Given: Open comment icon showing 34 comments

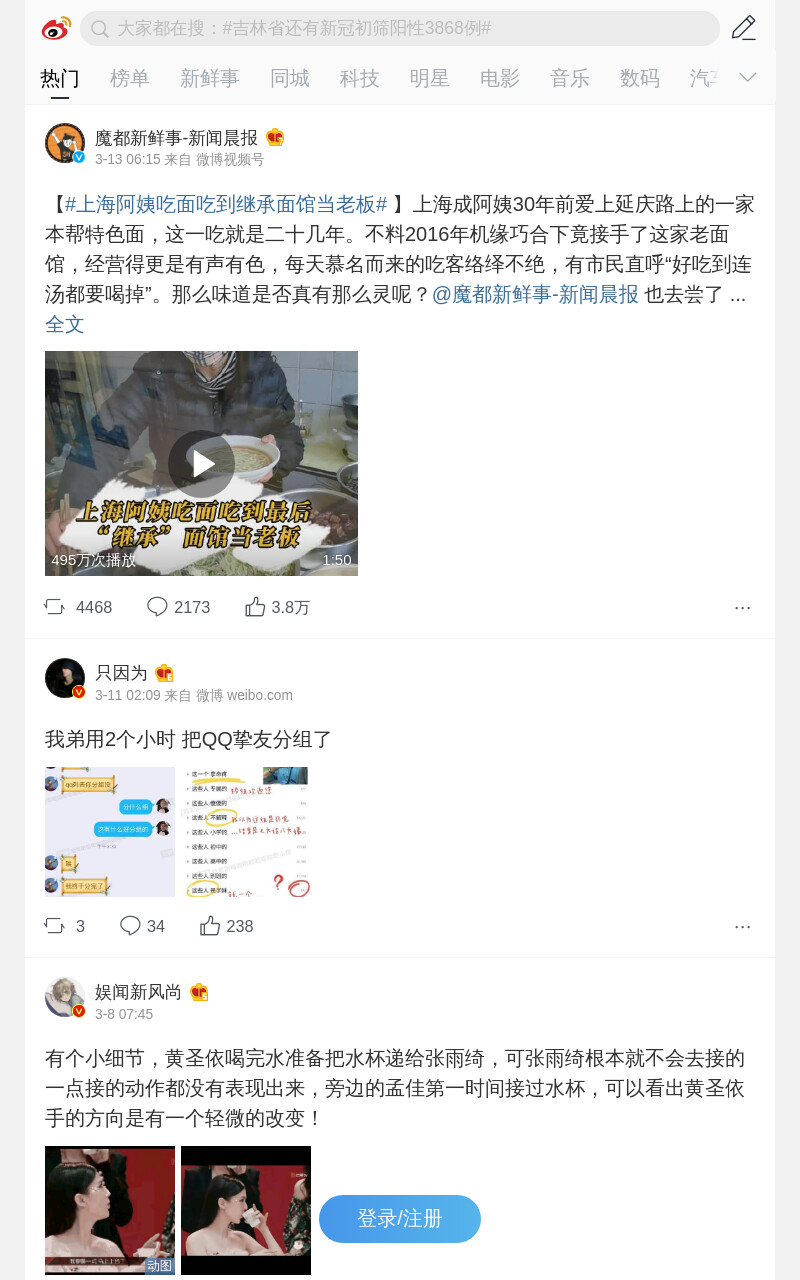Looking at the screenshot, I should [x=142, y=926].
